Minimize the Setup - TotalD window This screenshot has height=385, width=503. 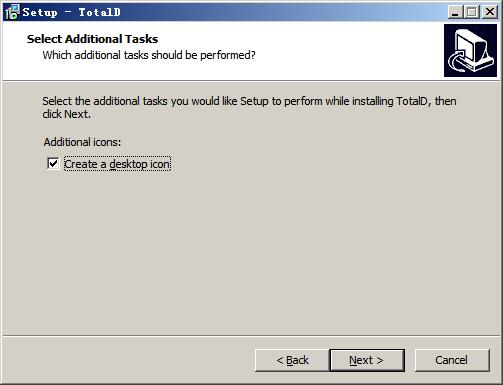click(455, 12)
